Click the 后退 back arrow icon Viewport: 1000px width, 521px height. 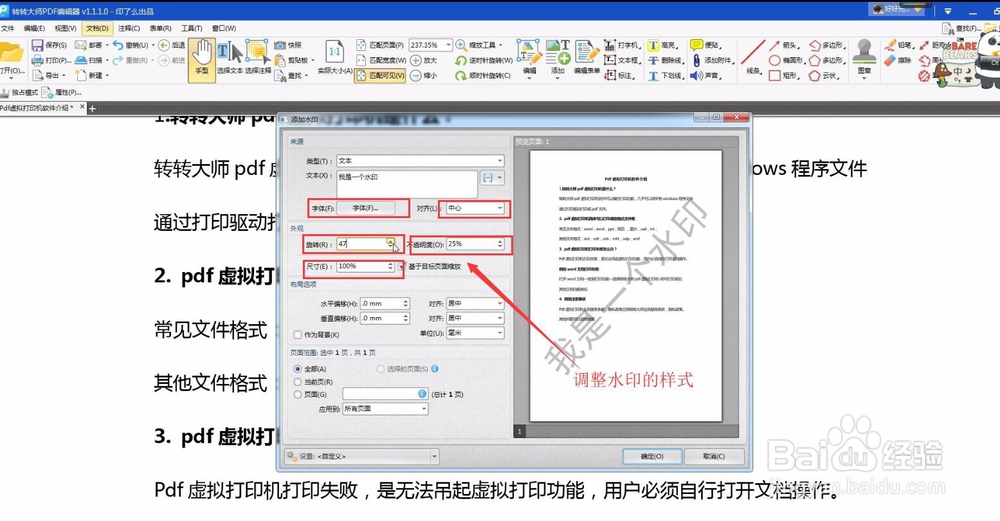pos(164,45)
